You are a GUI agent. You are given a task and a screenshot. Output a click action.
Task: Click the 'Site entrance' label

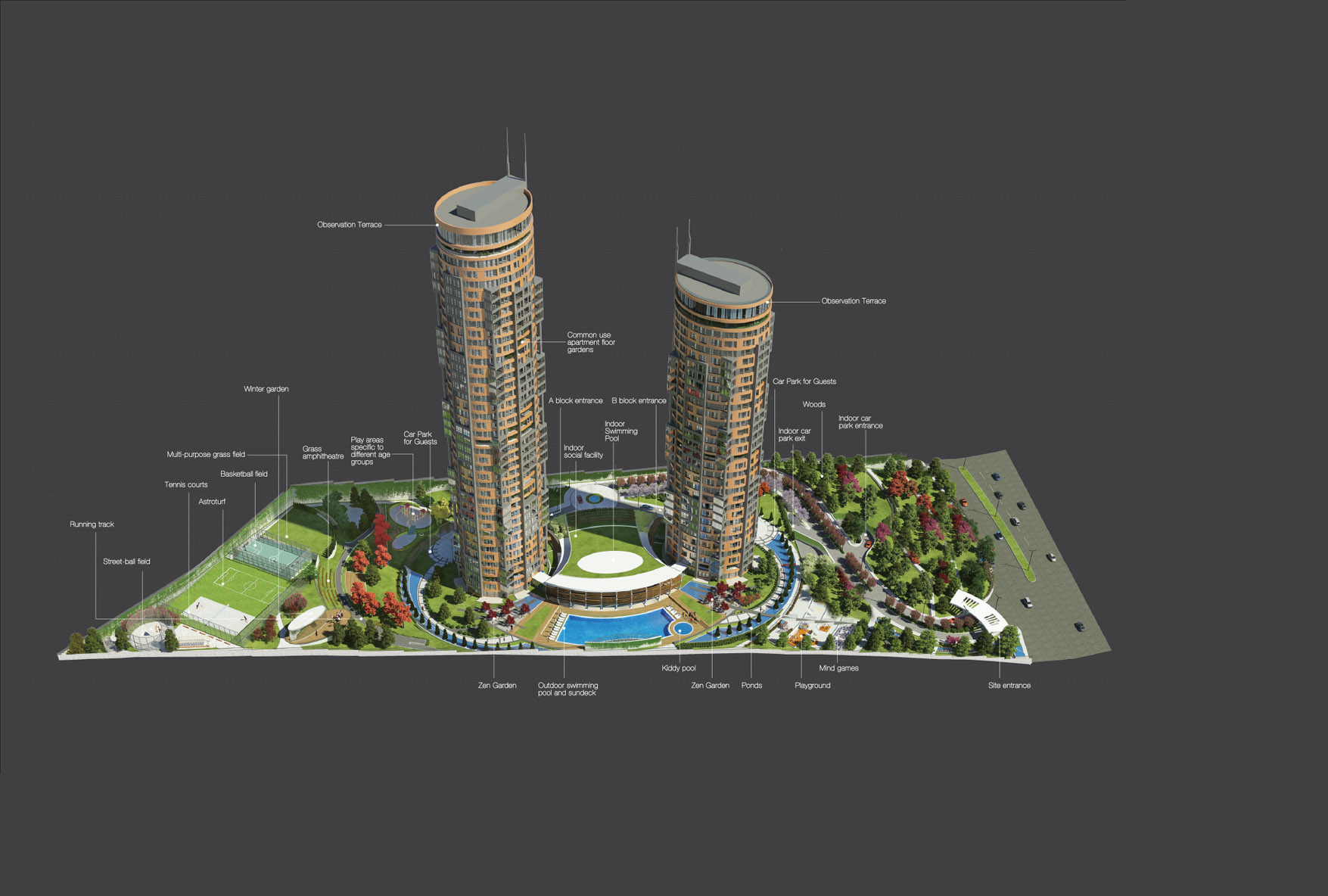[1009, 686]
